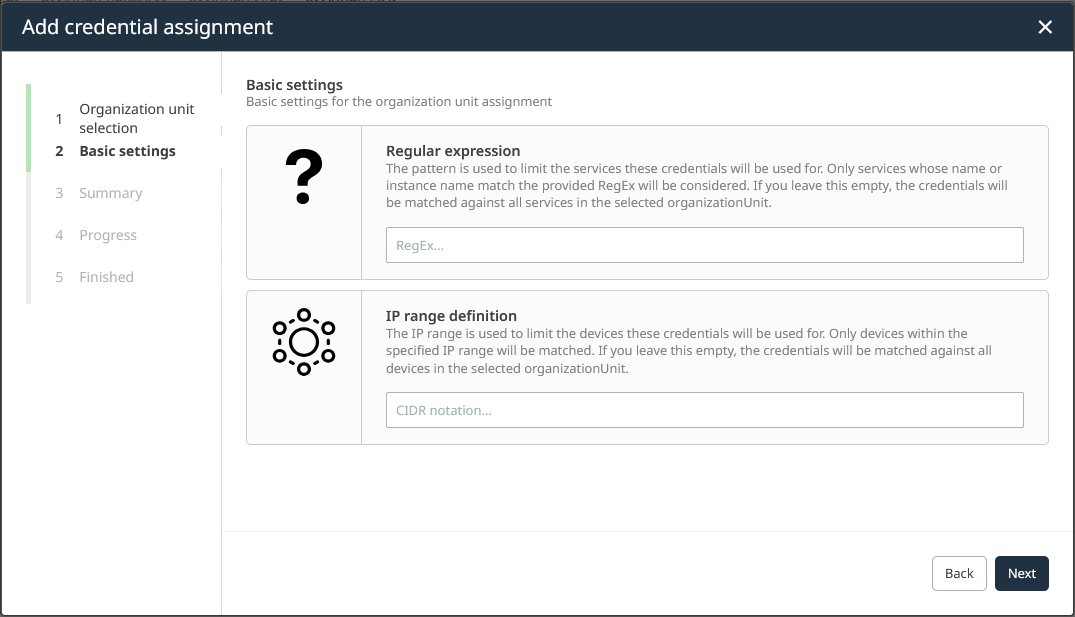Proceed with the Next button
This screenshot has width=1075, height=617.
[x=1021, y=573]
